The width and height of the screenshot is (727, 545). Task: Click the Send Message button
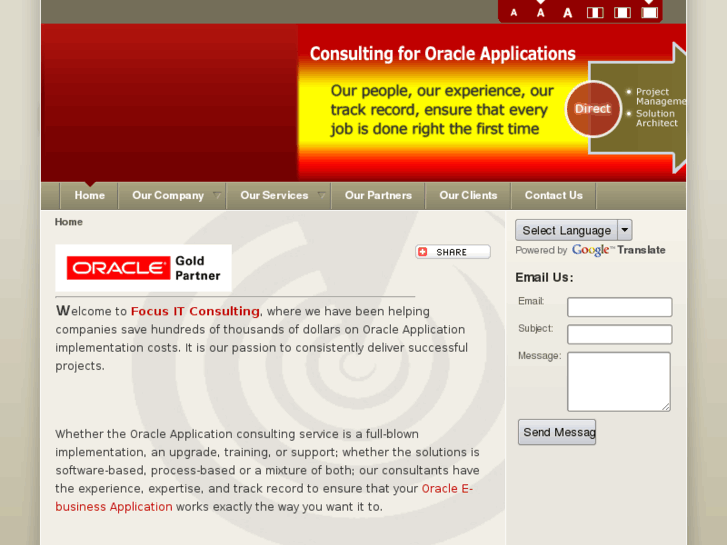click(x=557, y=432)
